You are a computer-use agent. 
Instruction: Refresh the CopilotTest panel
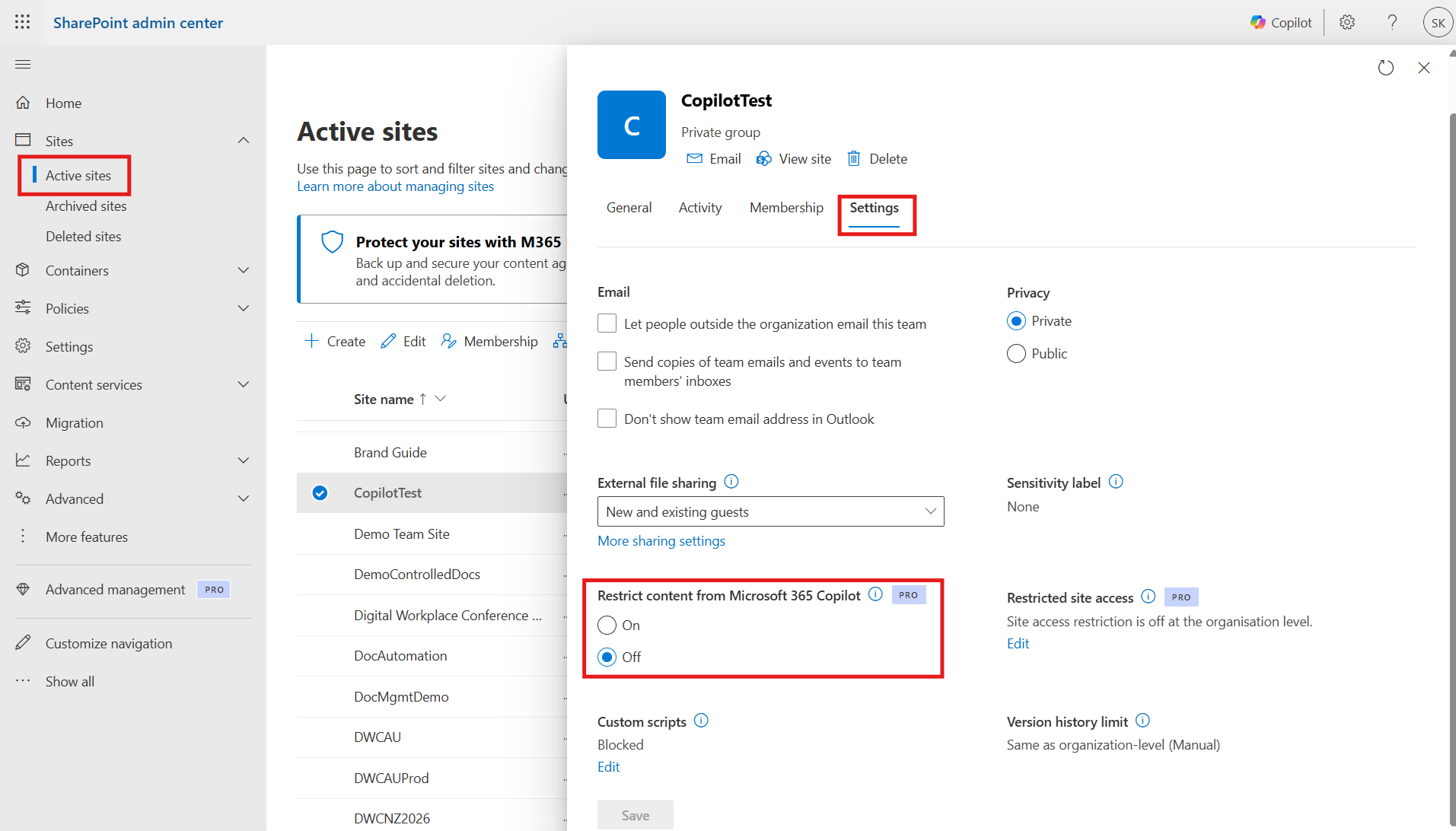[1386, 68]
